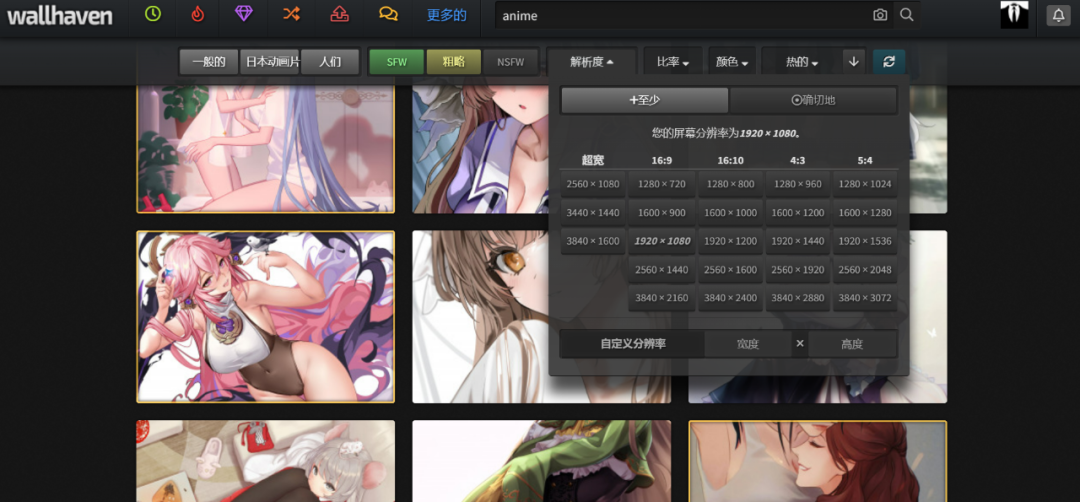Choose resolution 3440 × 1440
This screenshot has height=502, width=1080.
[x=593, y=213]
